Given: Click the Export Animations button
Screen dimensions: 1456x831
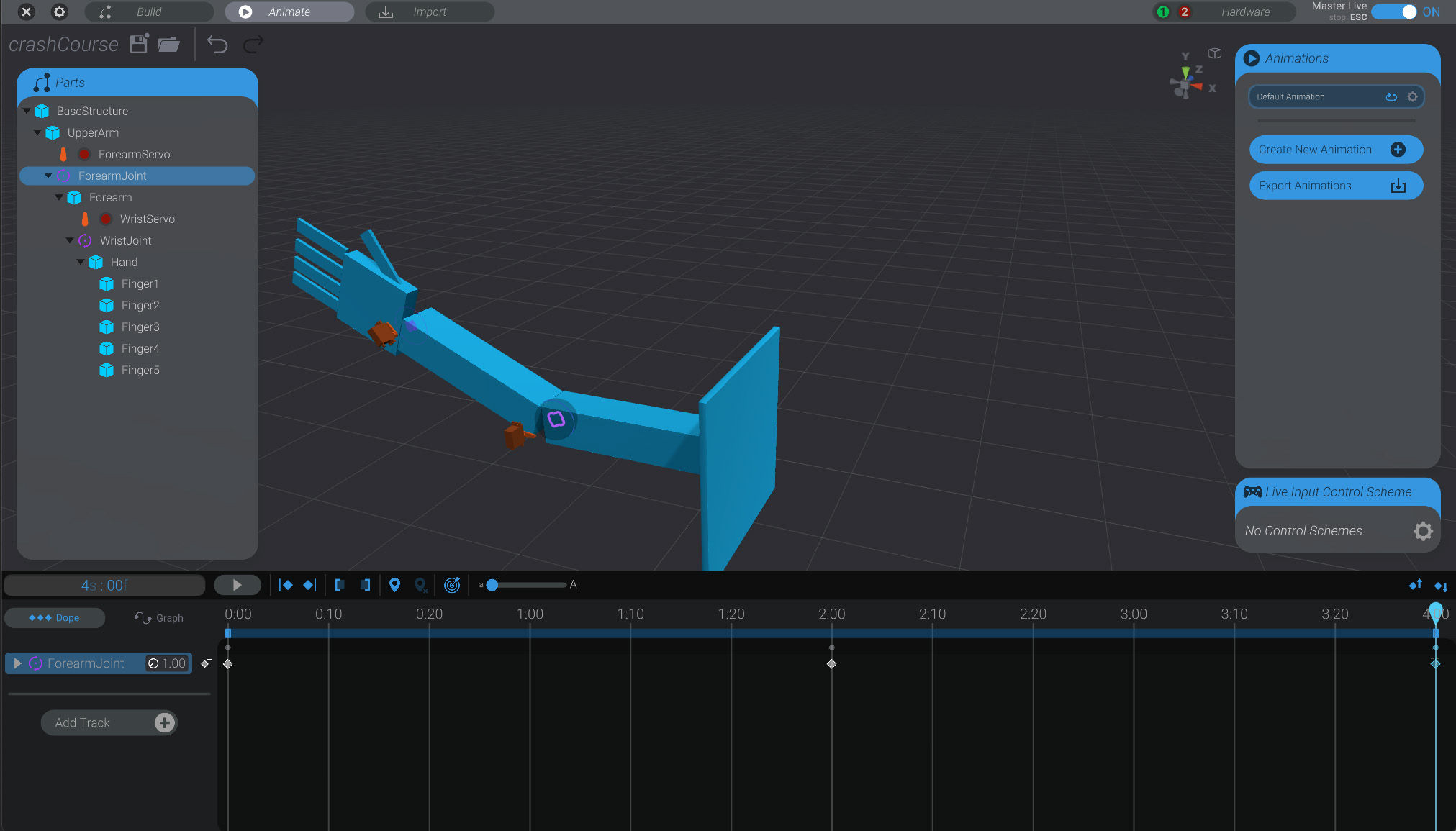Looking at the screenshot, I should point(1335,185).
